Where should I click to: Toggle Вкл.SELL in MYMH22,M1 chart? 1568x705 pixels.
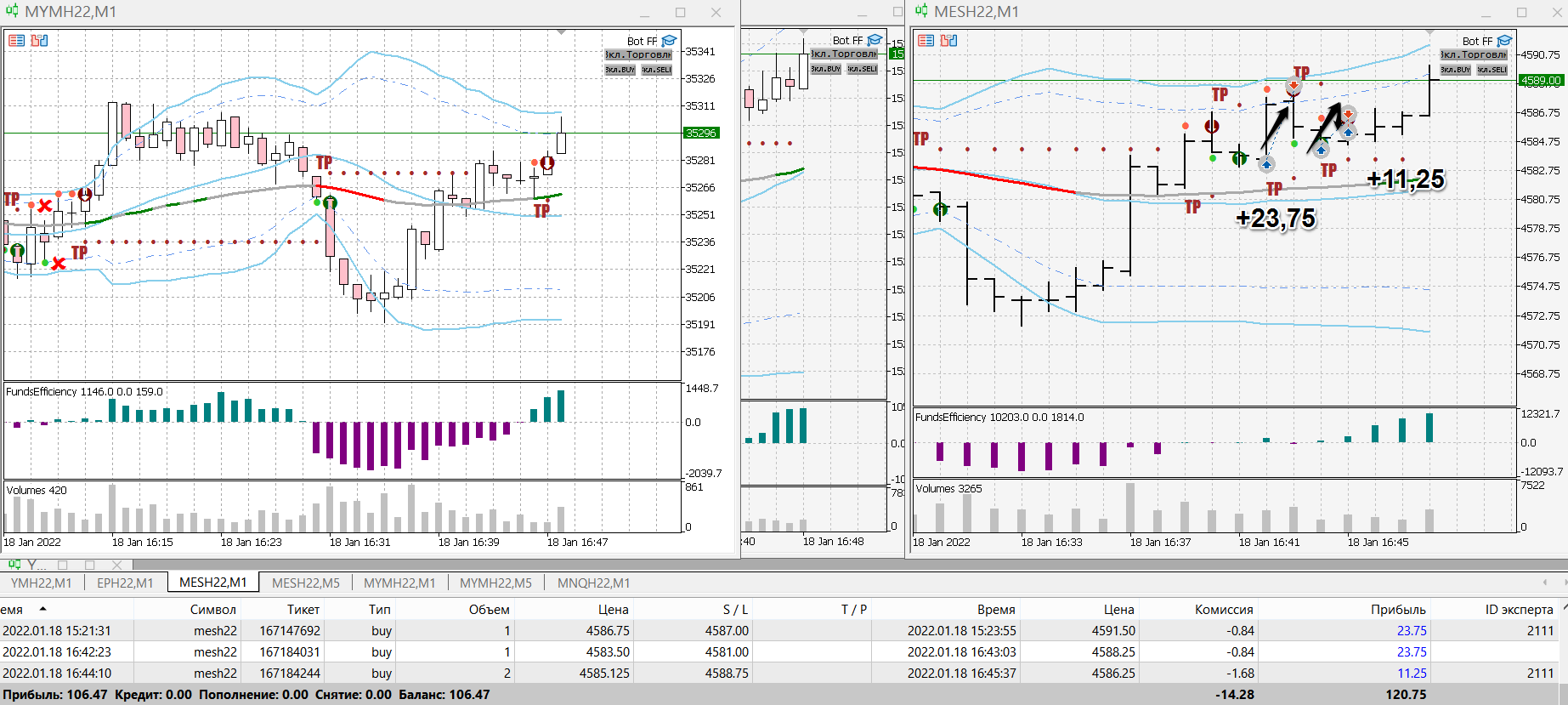[x=657, y=70]
